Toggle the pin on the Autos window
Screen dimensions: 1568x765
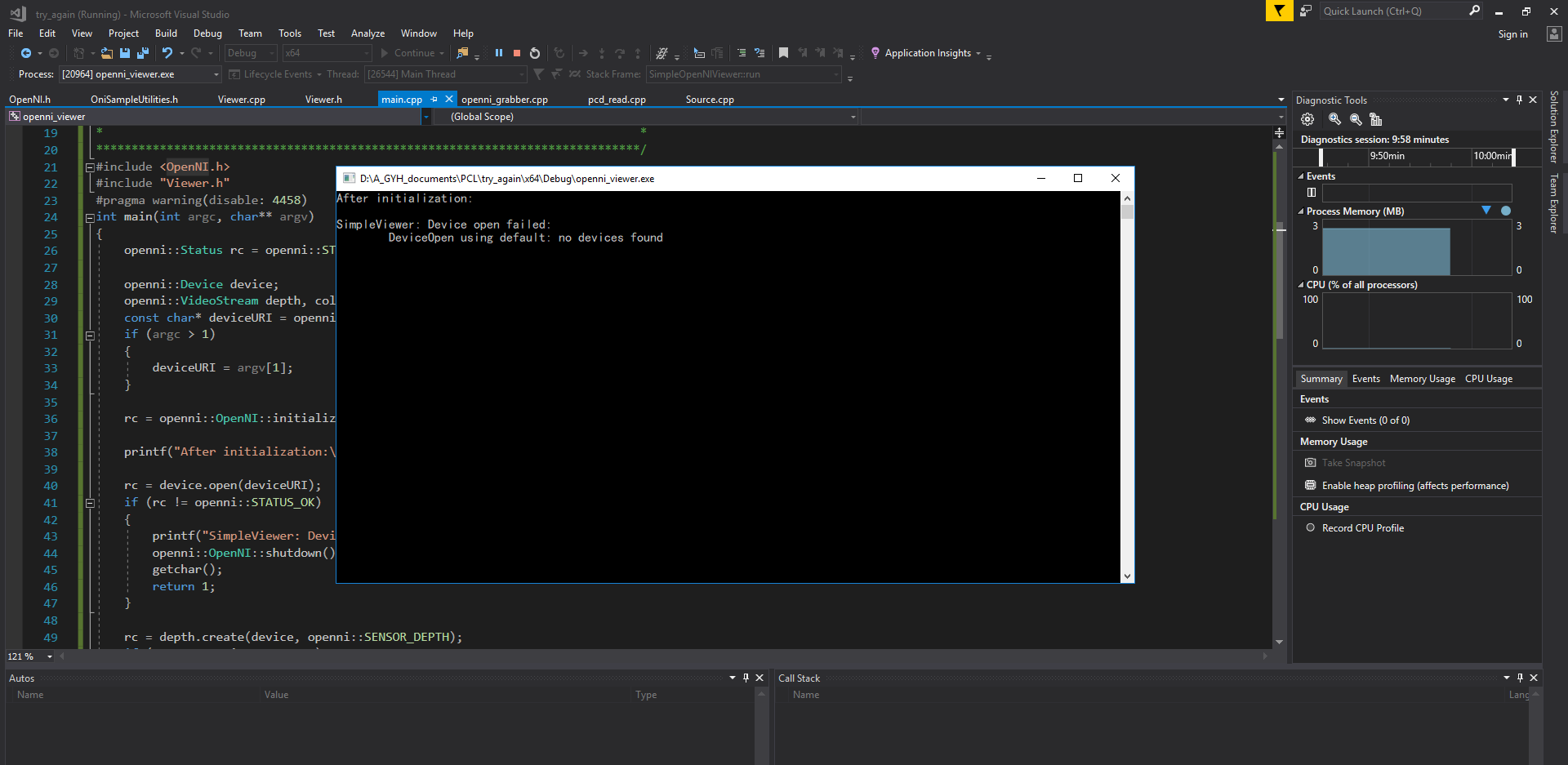coord(746,678)
